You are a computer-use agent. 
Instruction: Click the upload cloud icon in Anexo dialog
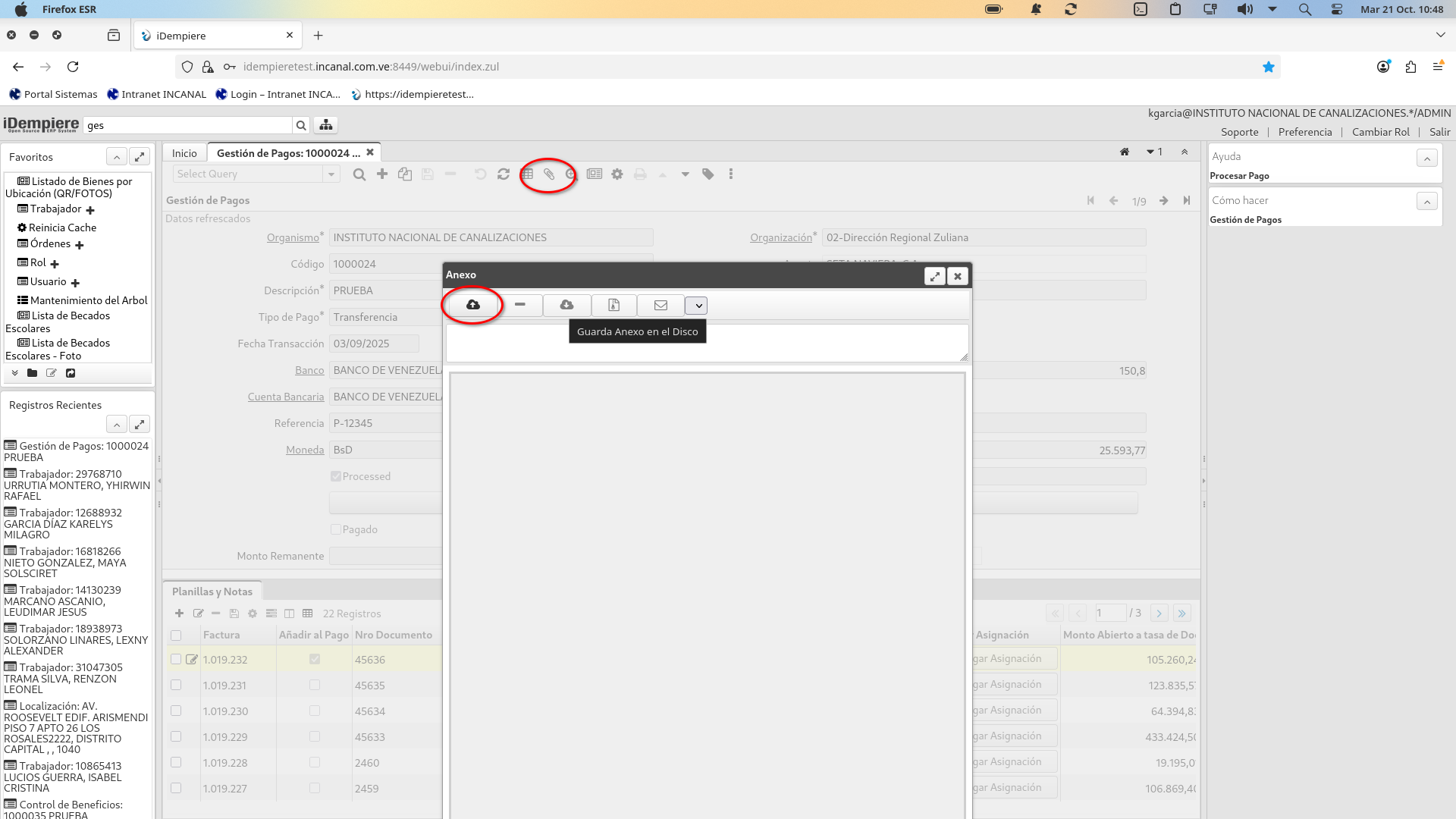point(472,305)
